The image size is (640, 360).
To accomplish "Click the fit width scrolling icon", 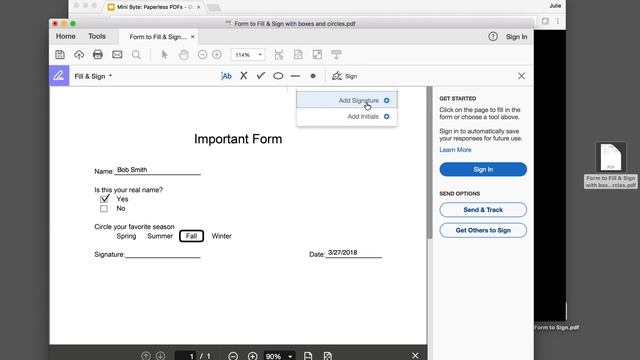I will (279, 55).
